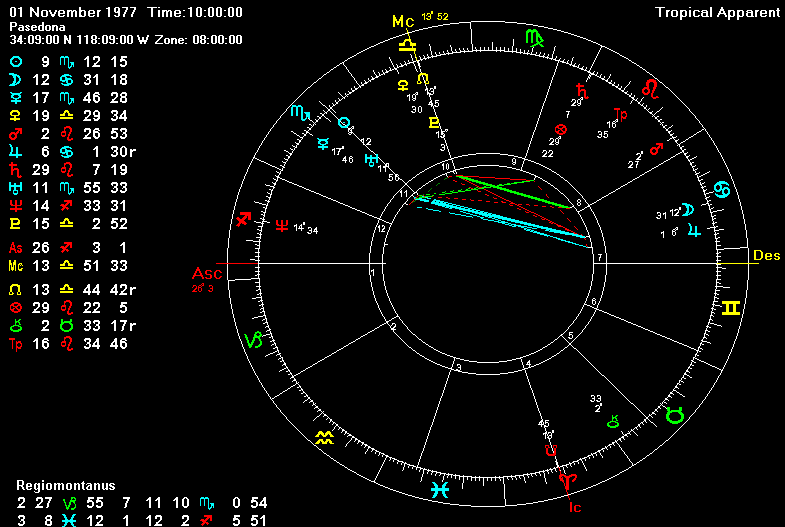
Task: Click the Saturn glyph inside the chart wheel
Action: [581, 91]
